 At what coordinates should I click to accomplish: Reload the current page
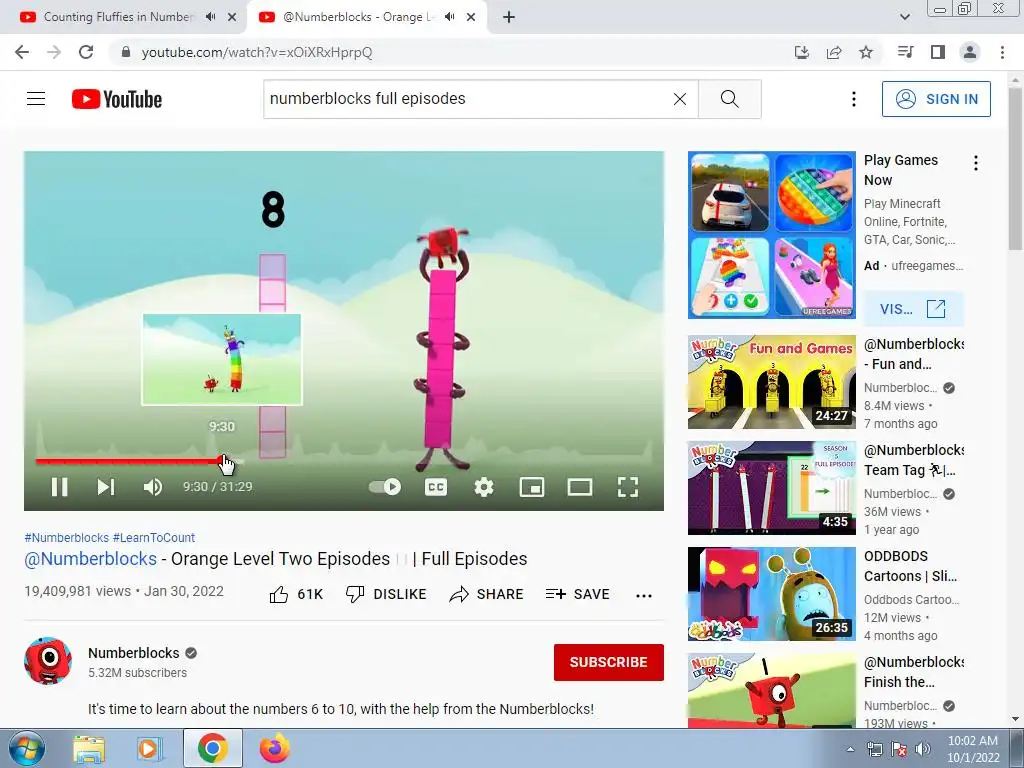tap(86, 52)
